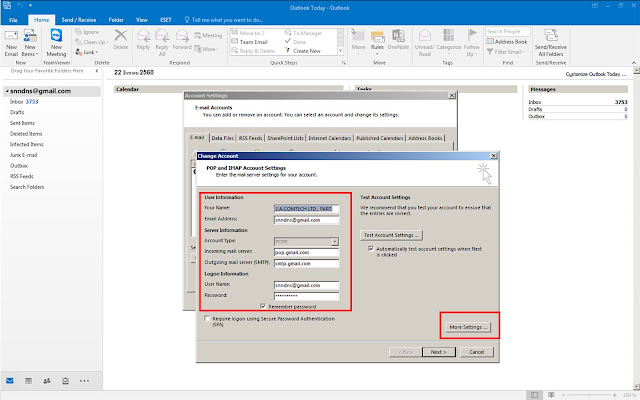Image resolution: width=640 pixels, height=400 pixels.
Task: Click the Meeting reply button
Action: pyautogui.click(x=208, y=36)
